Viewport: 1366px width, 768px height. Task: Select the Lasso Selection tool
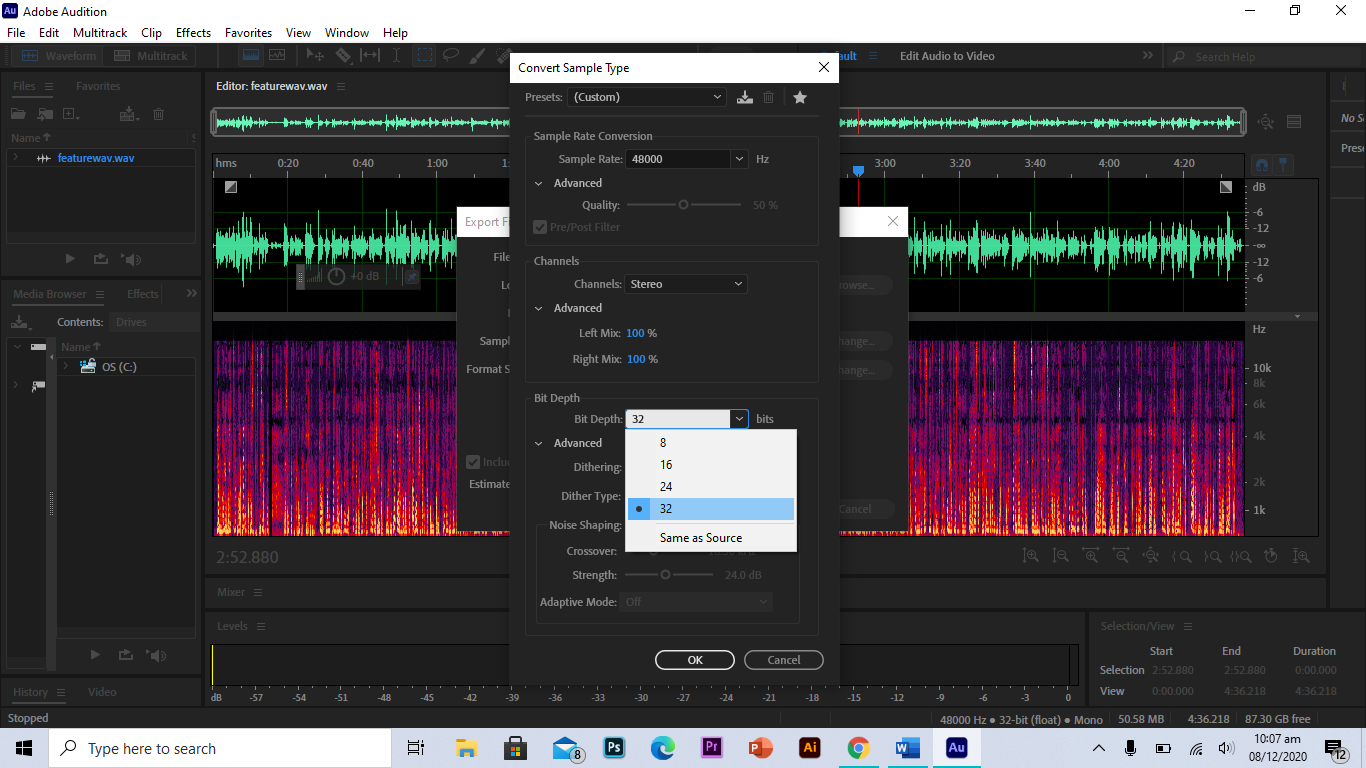tap(451, 56)
